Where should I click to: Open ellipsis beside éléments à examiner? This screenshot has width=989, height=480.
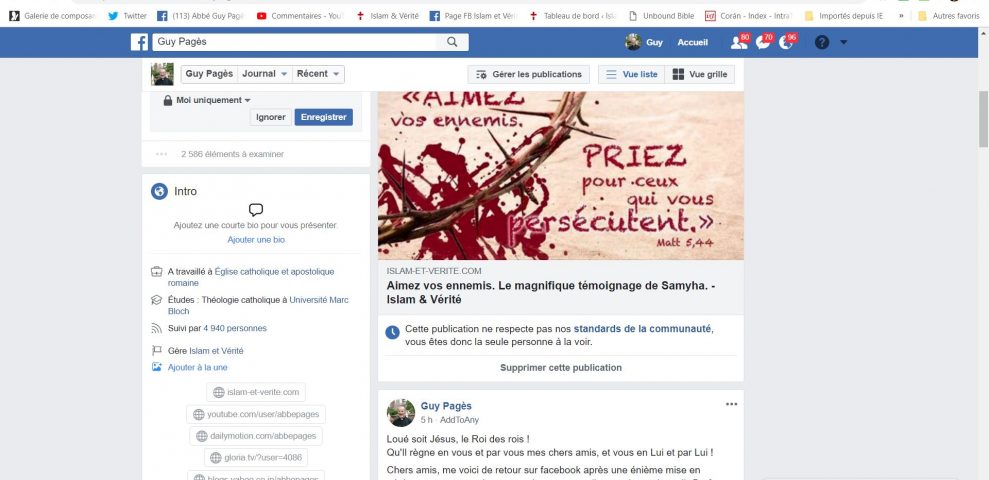tap(161, 154)
